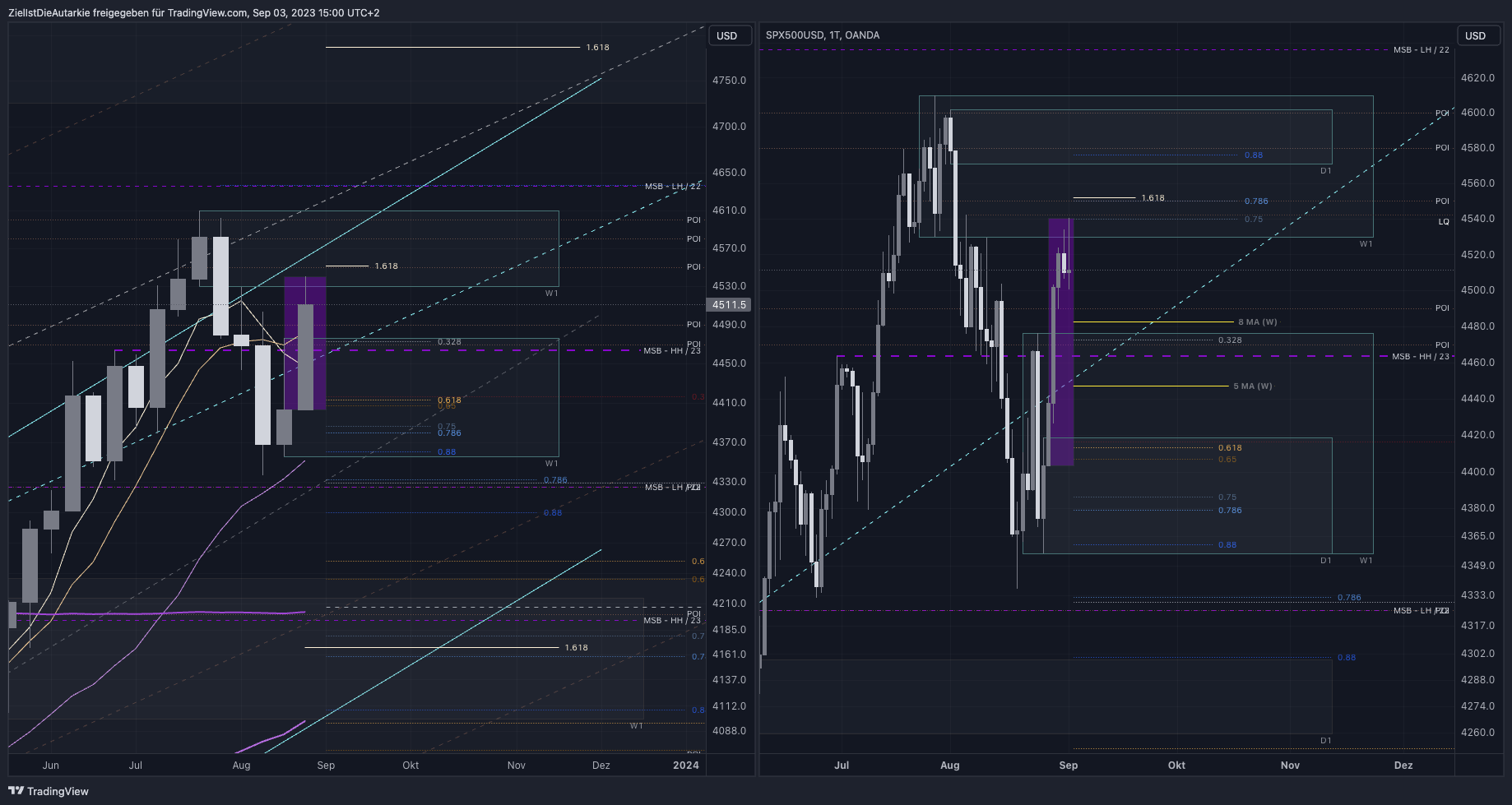Click the Dez label on SPX500USD time axis
Viewport: 1512px width, 805px height.
coord(1403,766)
